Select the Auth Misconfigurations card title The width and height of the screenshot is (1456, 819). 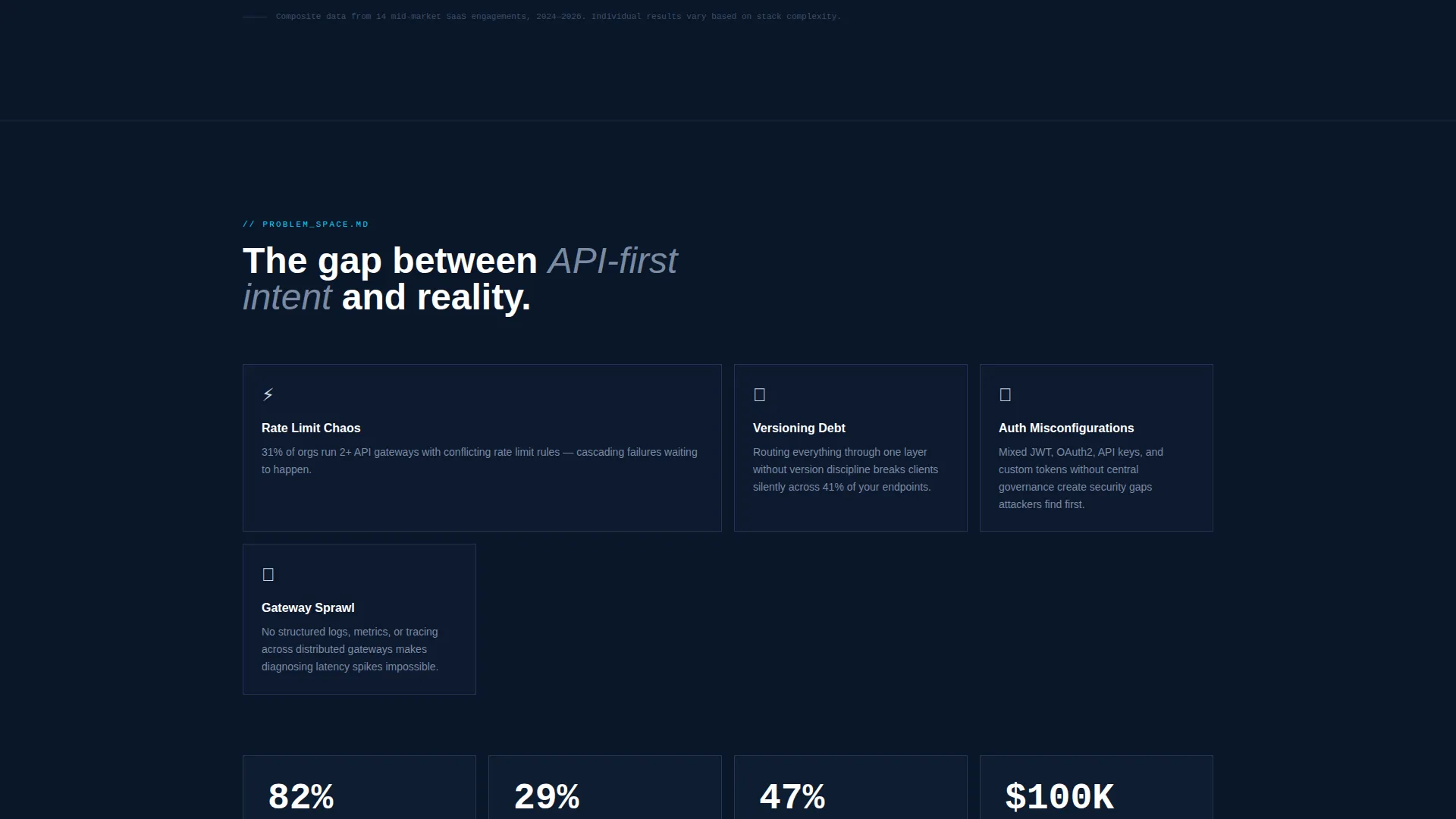coord(1065,428)
